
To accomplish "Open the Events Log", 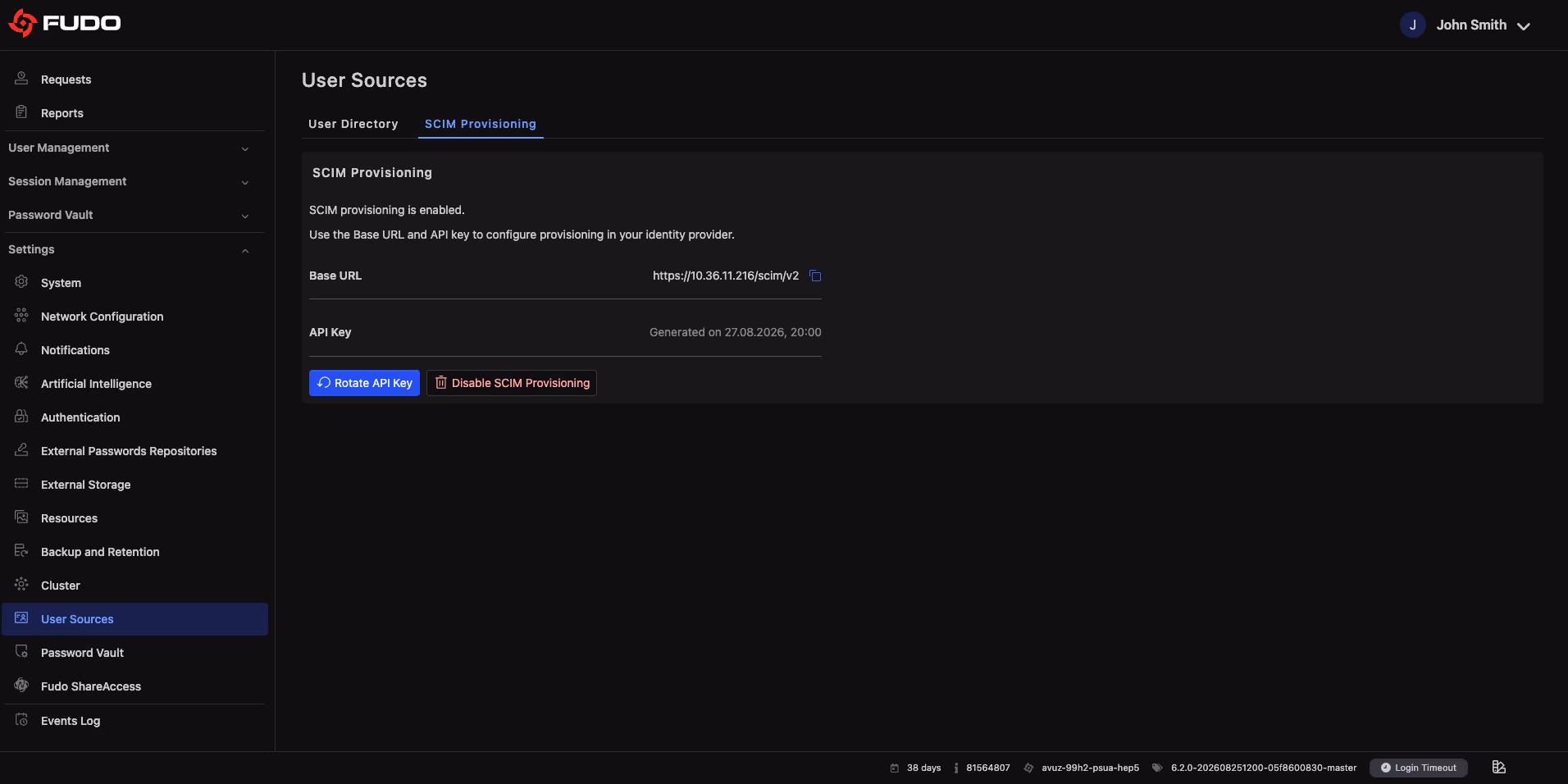I will click(x=134, y=720).
